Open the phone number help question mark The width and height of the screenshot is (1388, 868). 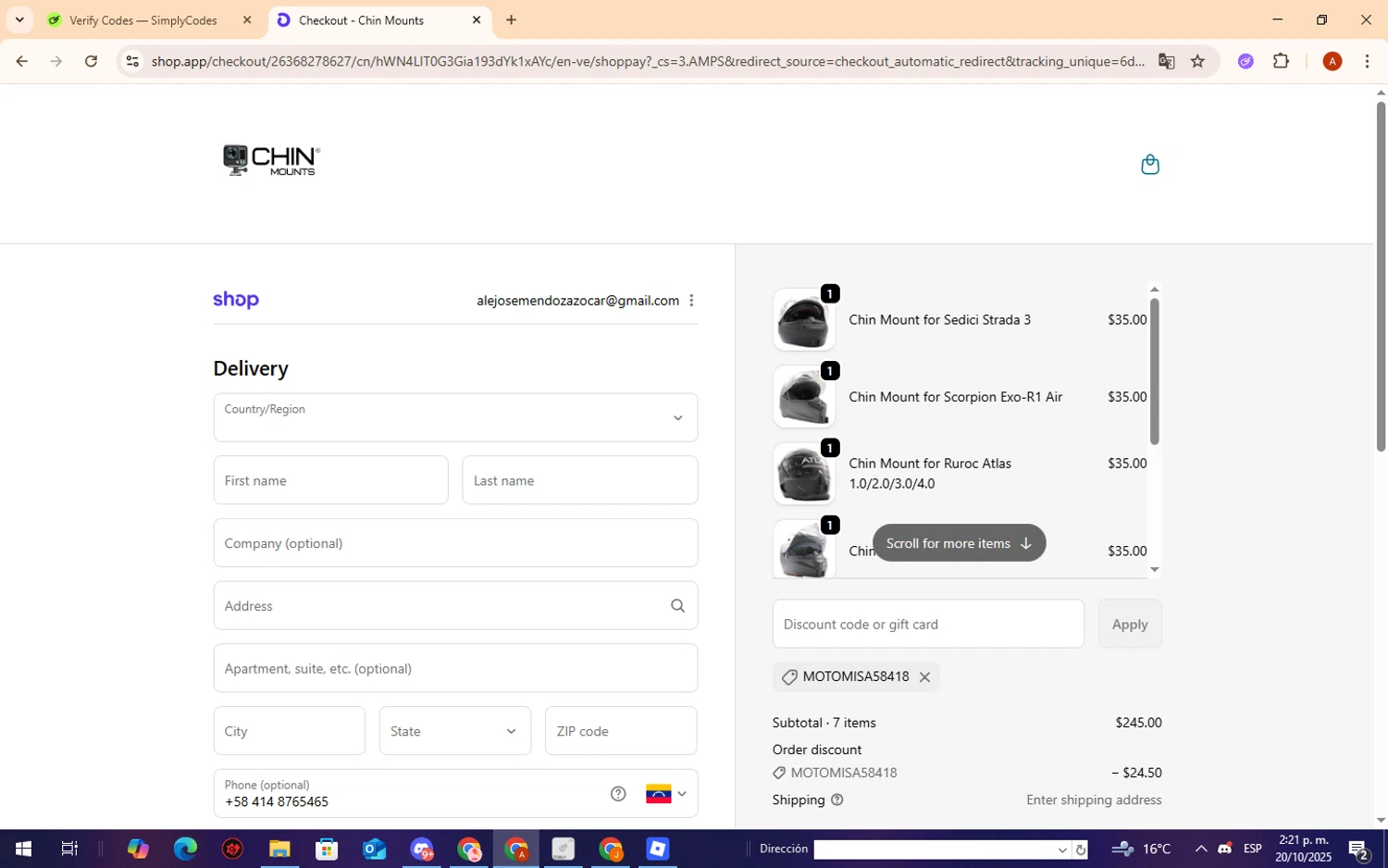[618, 793]
